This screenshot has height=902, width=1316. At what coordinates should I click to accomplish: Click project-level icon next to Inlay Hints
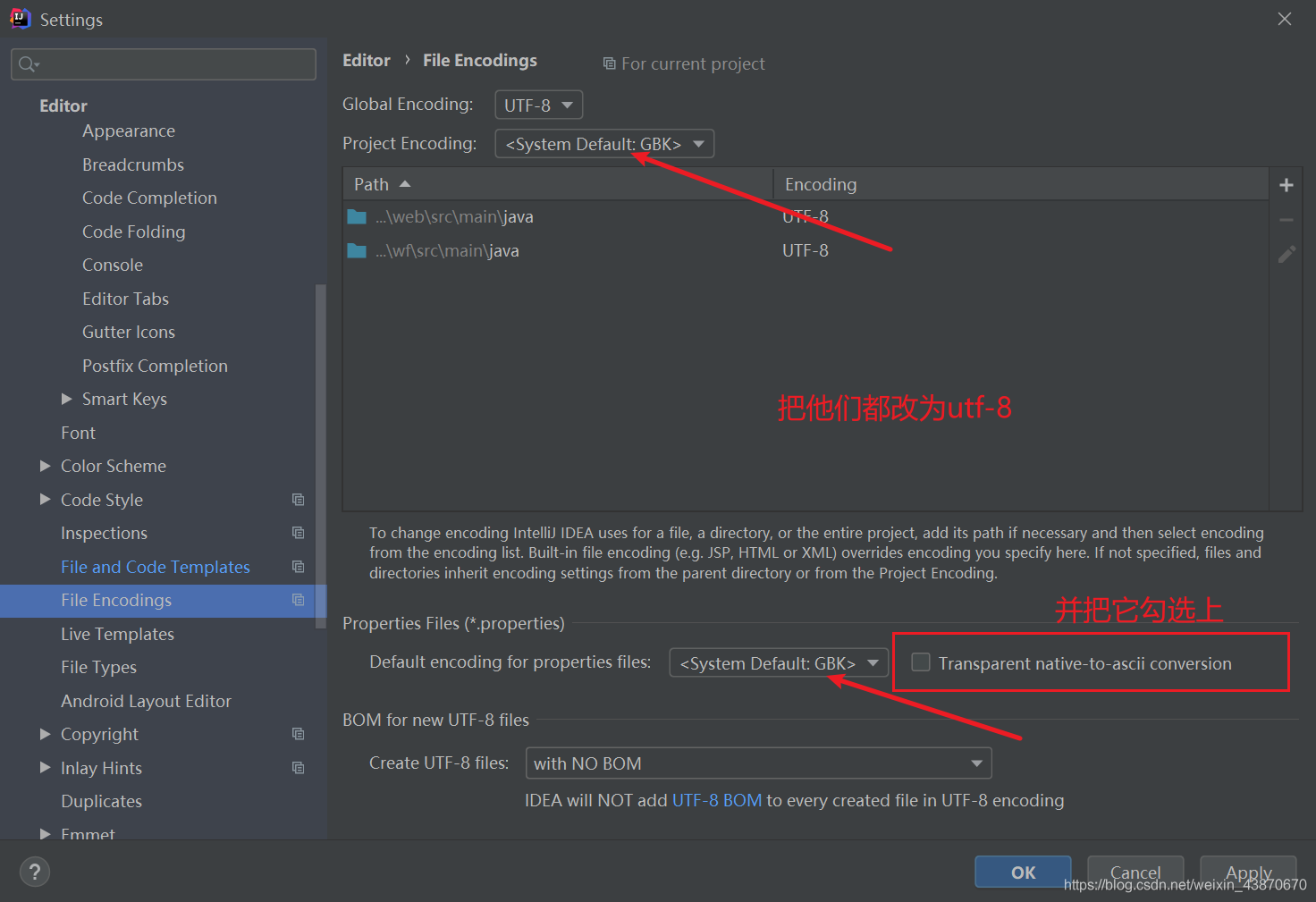tap(299, 768)
